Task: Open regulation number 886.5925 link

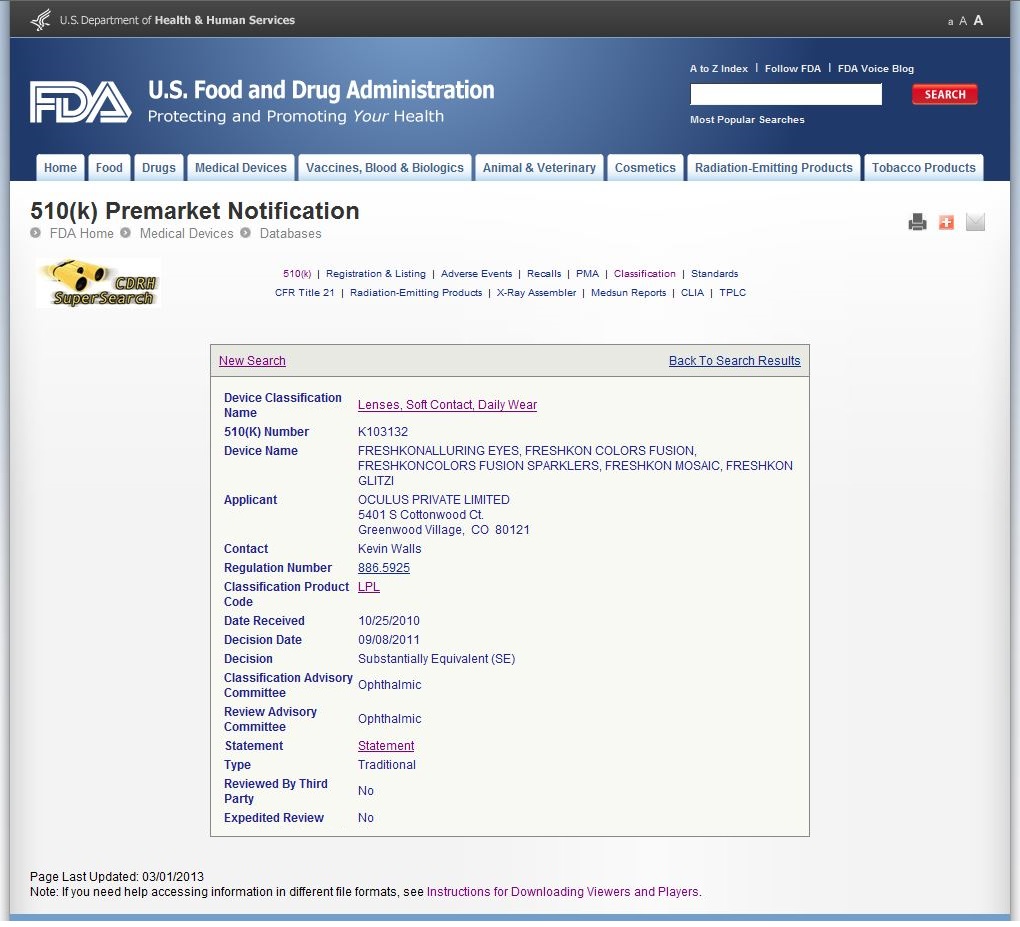Action: pos(384,568)
